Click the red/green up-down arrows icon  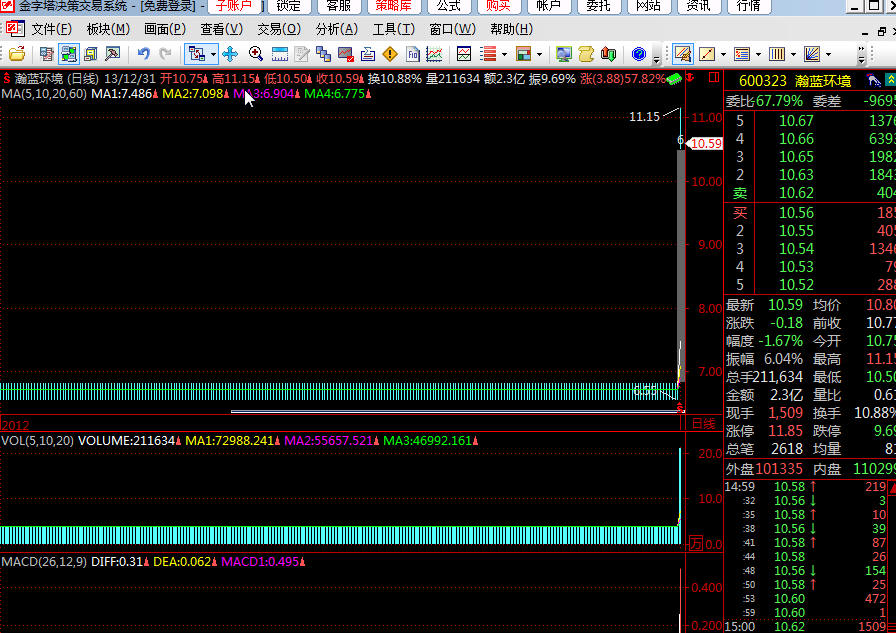pos(609,53)
